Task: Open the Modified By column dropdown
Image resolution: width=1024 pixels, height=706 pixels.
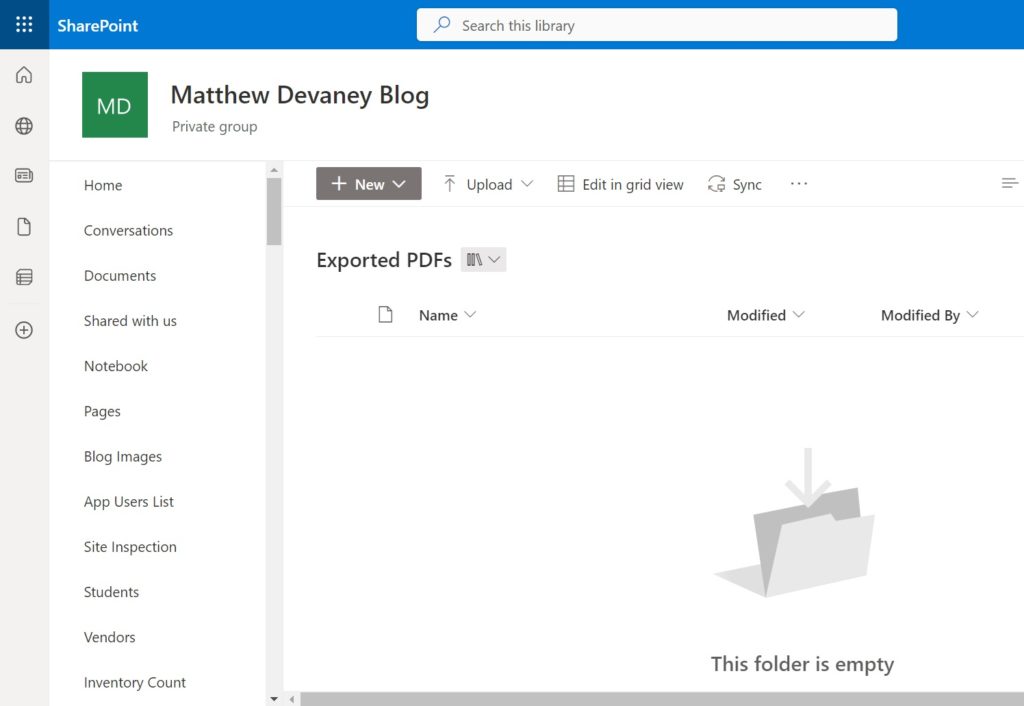Action: click(x=929, y=315)
